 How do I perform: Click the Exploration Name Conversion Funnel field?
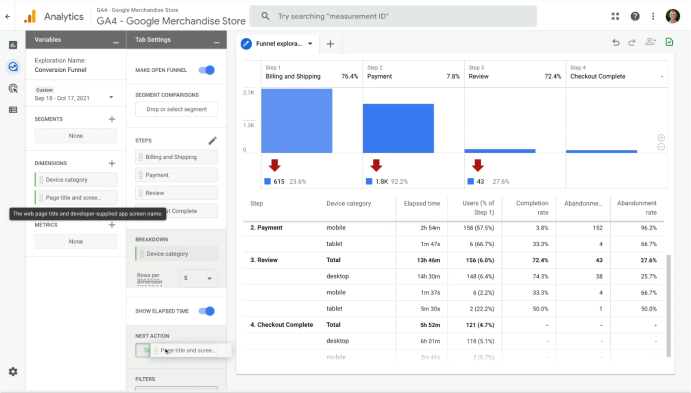60,70
